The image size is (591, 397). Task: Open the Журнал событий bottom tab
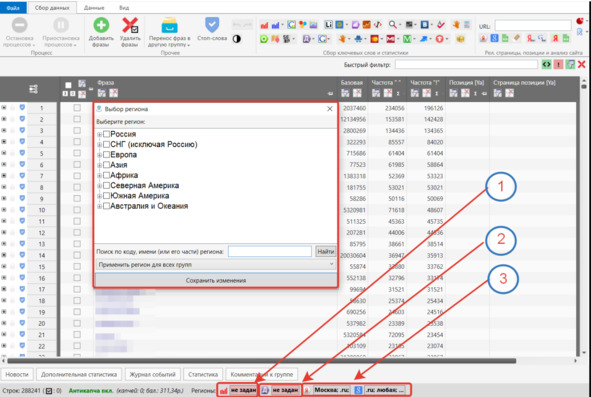(152, 374)
